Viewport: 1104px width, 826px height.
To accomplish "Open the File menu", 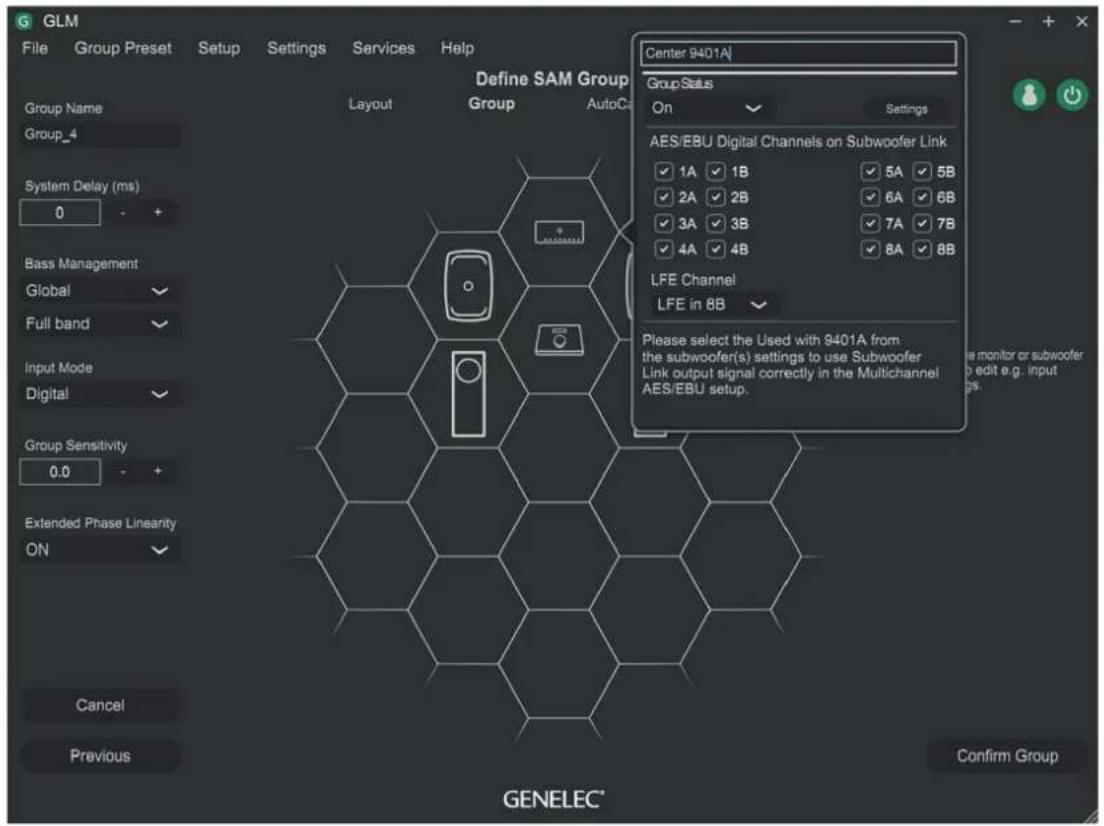I will pyautogui.click(x=35, y=48).
